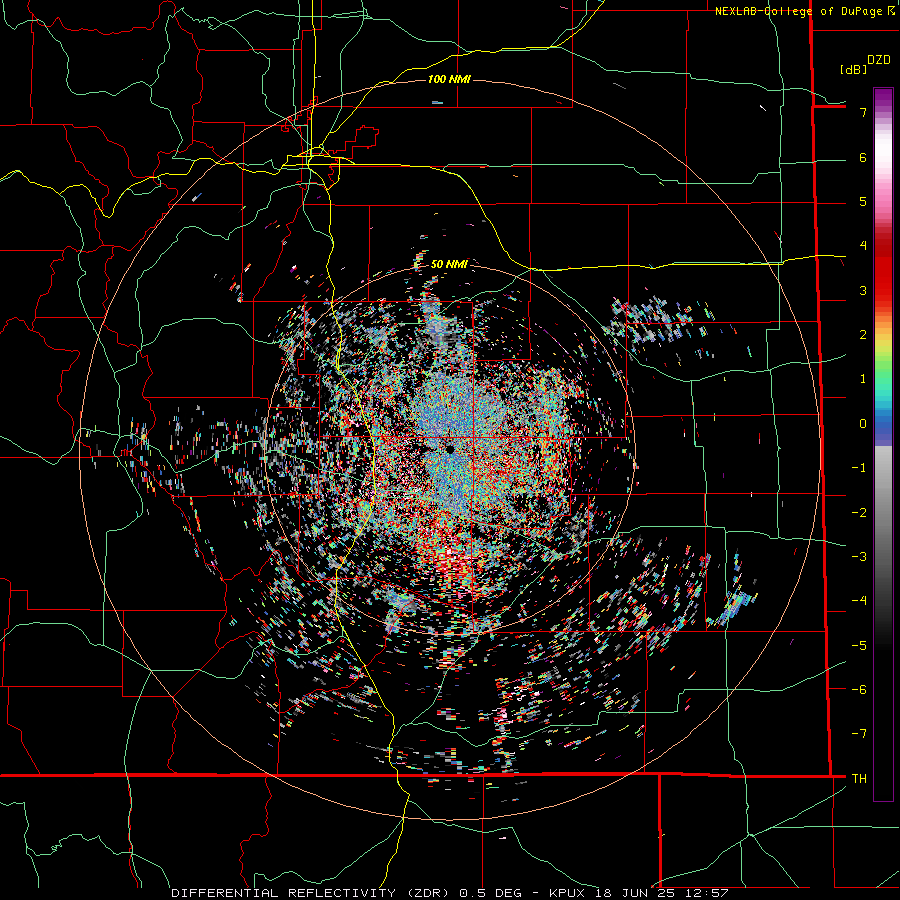Click the TH threshold label on legend
The image size is (900, 900).
[859, 779]
